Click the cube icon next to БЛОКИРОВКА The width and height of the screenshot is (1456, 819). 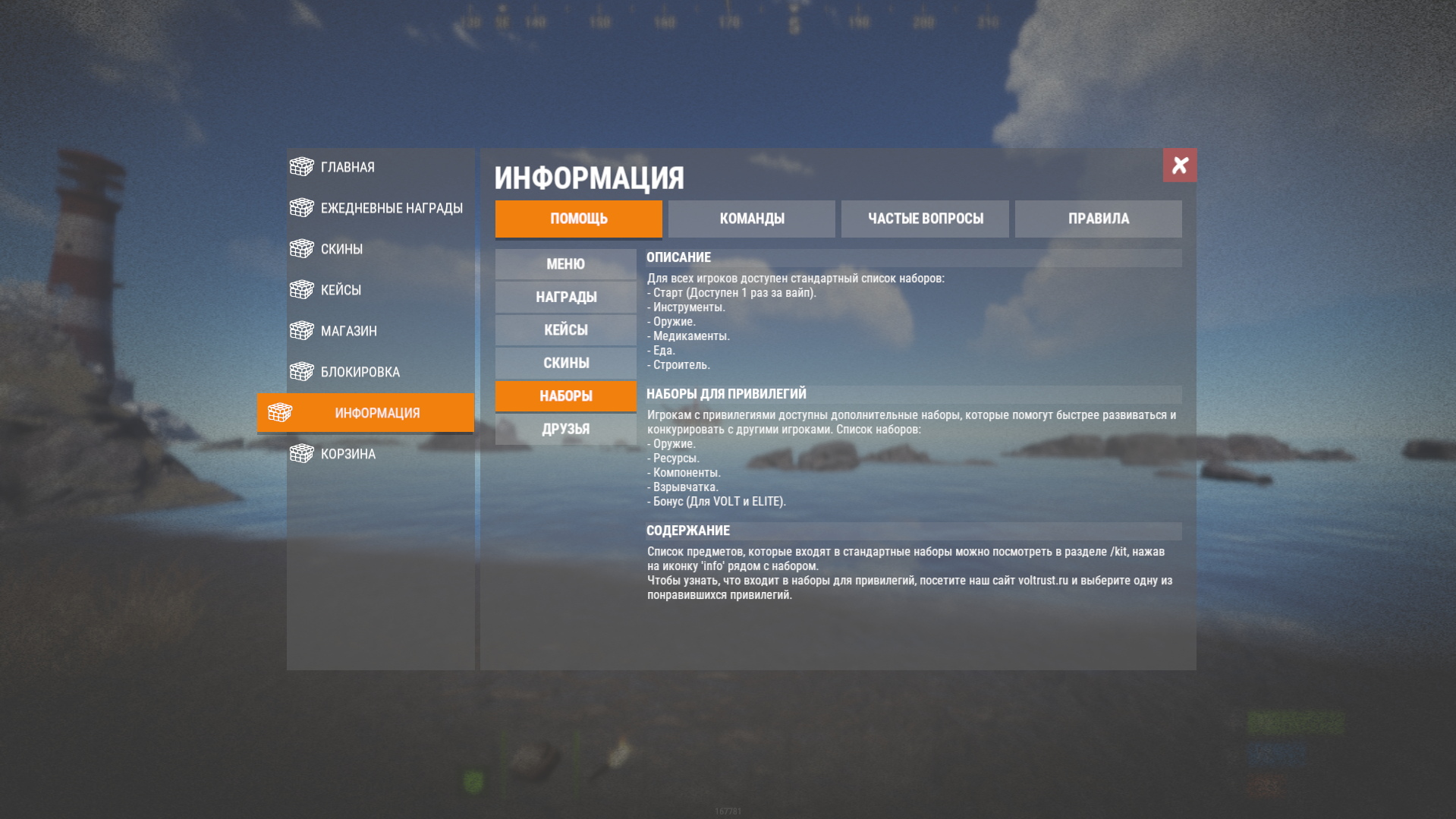click(x=301, y=371)
